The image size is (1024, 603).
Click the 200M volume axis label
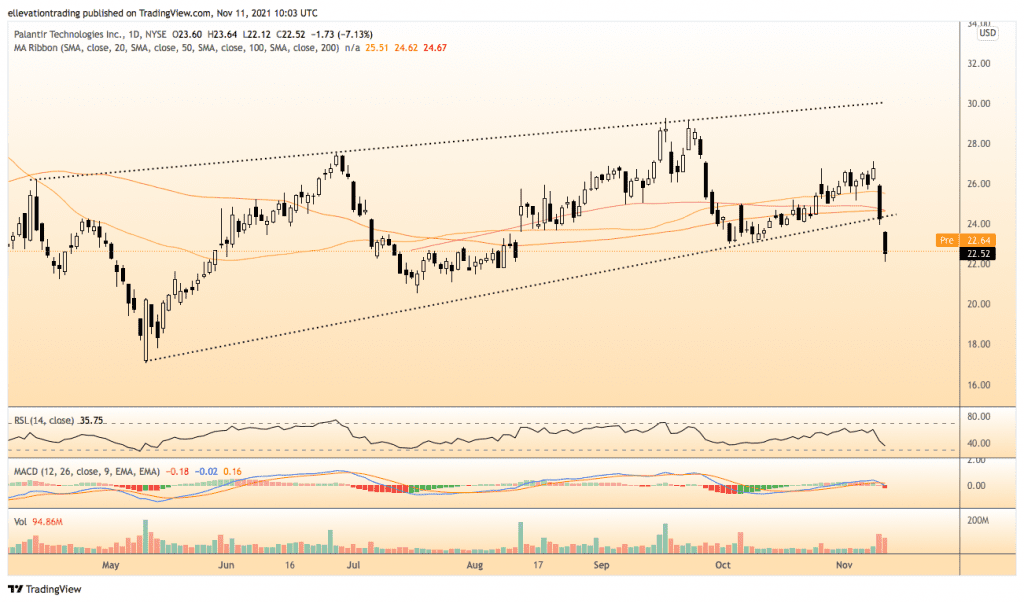978,521
